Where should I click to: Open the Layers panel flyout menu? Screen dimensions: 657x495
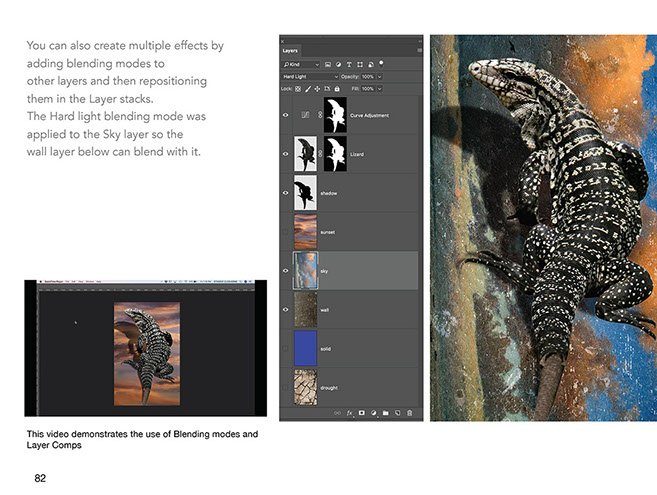419,50
